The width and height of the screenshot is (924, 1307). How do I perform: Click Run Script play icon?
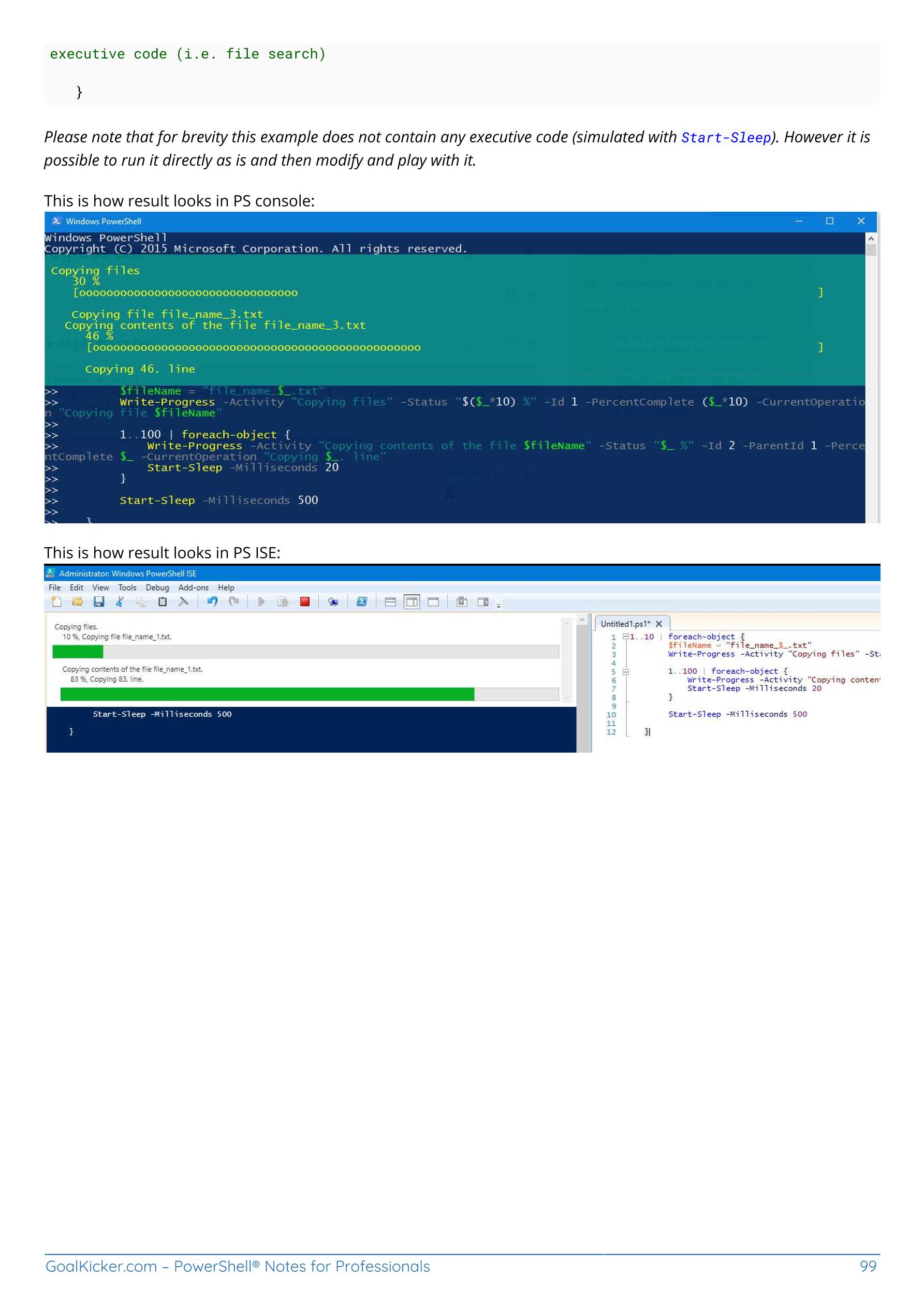(x=261, y=601)
